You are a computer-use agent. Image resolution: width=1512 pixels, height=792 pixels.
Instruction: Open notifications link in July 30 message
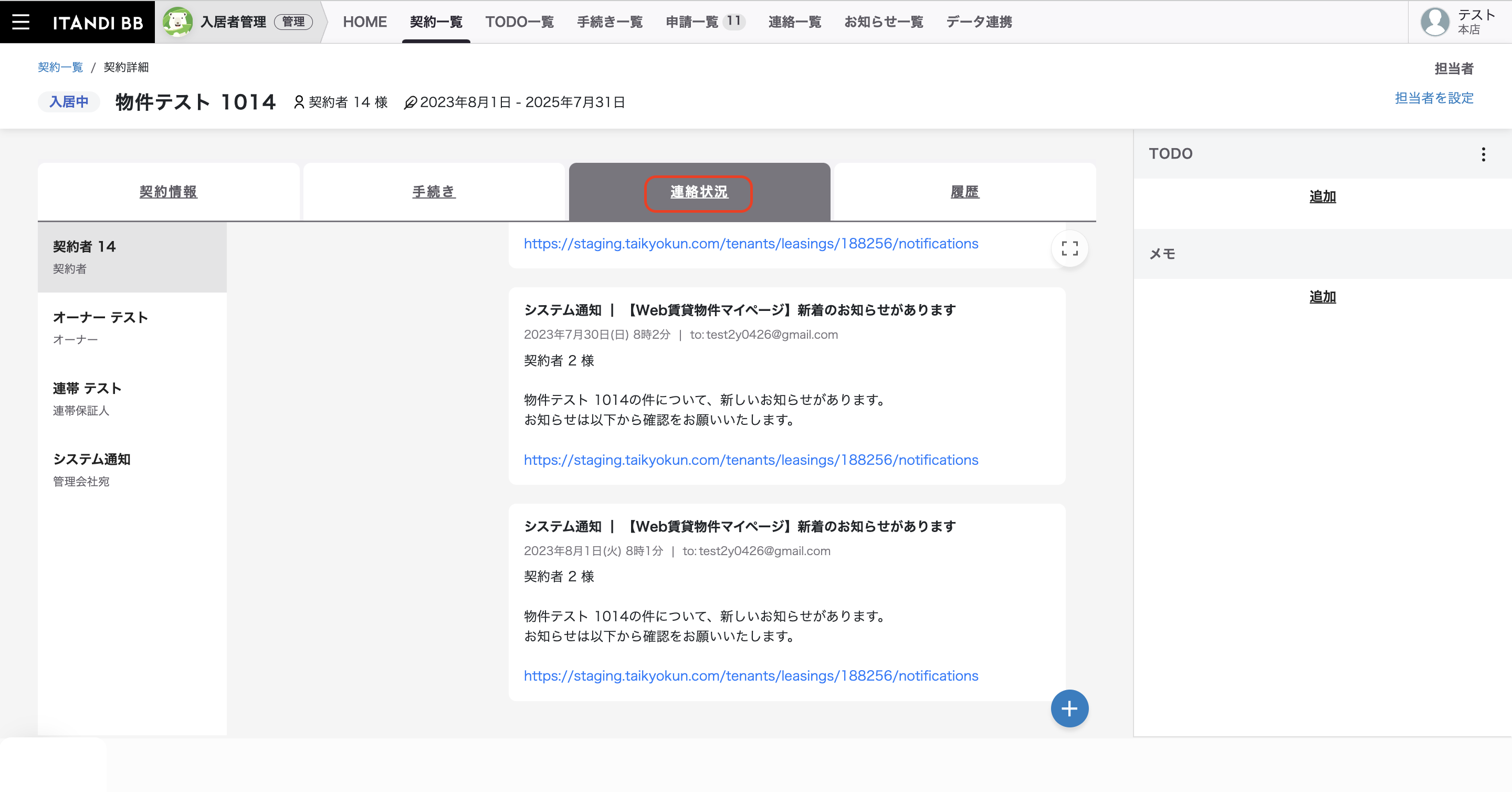(751, 460)
